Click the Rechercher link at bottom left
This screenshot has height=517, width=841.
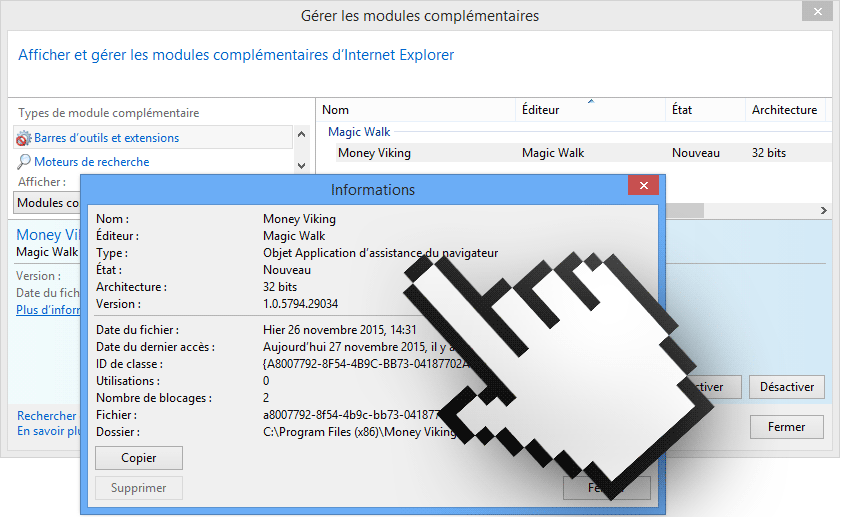(x=46, y=415)
